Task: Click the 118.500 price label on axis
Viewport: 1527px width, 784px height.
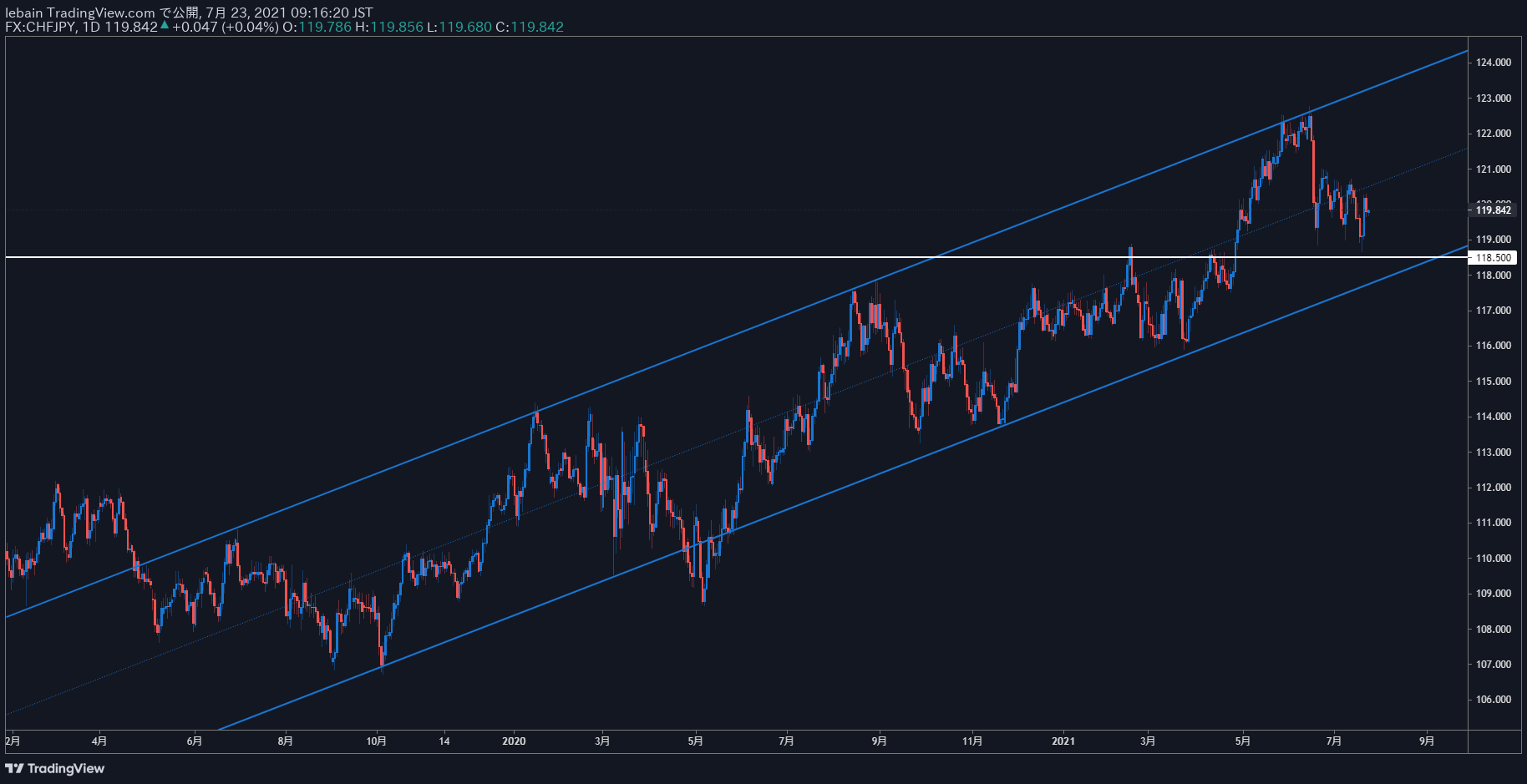Action: (x=1494, y=258)
